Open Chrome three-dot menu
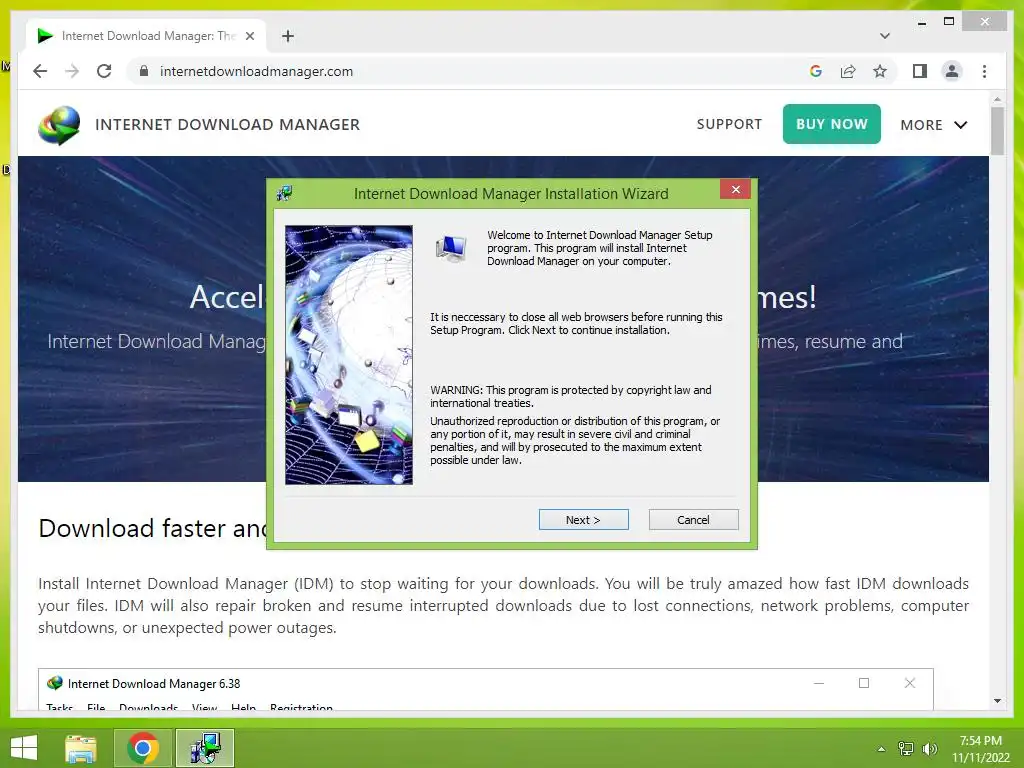 coord(984,71)
